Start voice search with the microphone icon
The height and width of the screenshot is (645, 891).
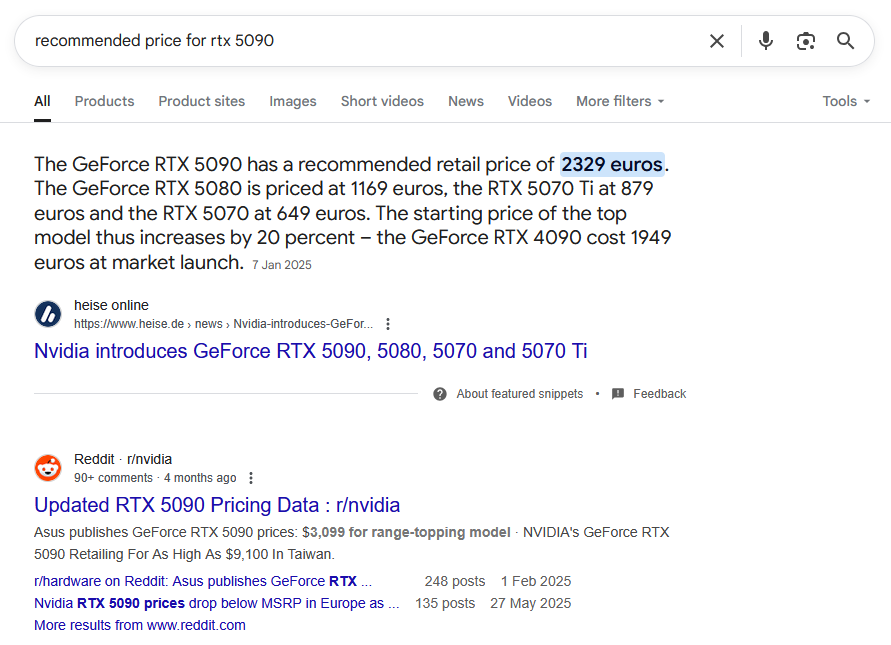[x=765, y=41]
